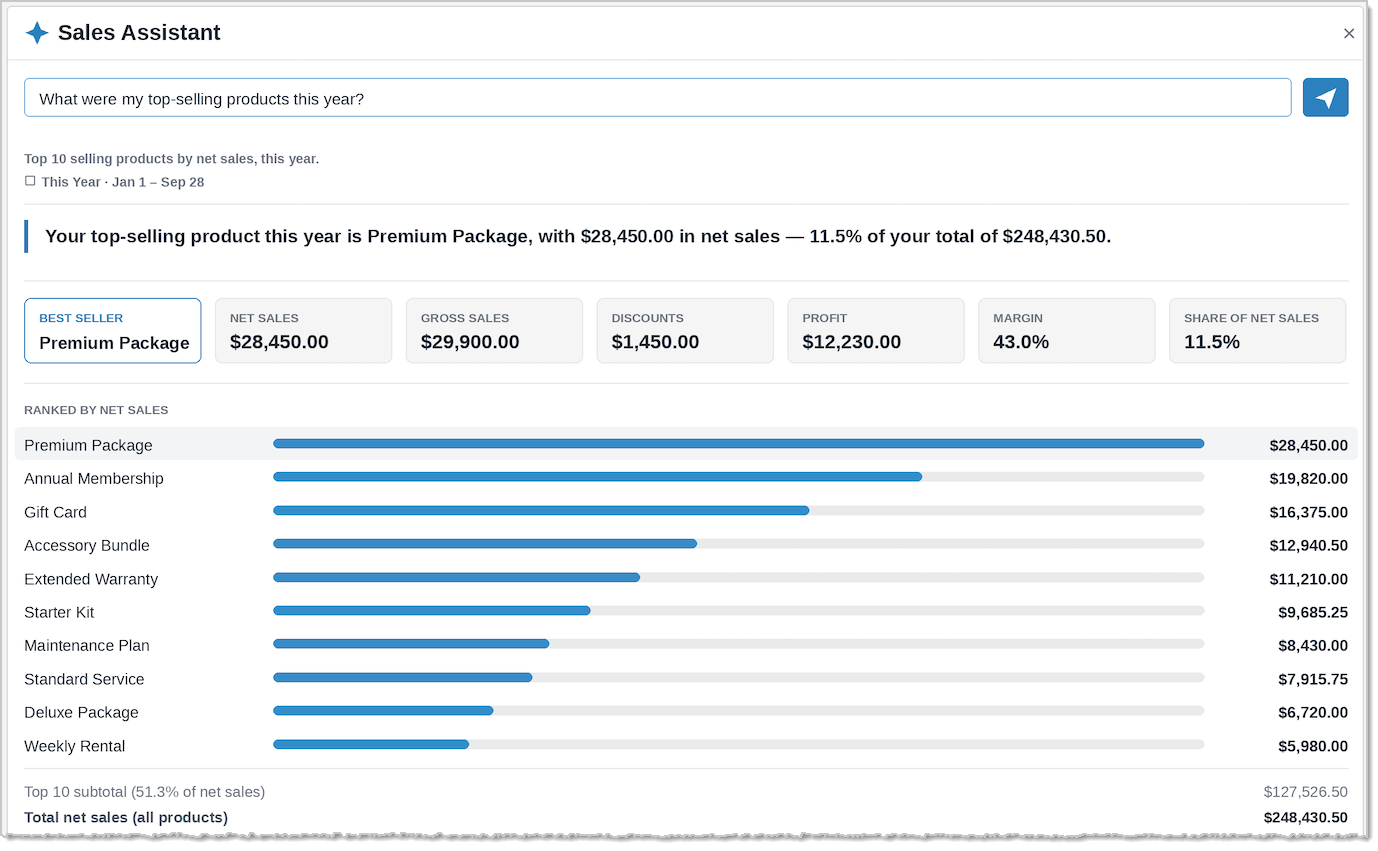Click the Sales Assistant sparkle icon
The height and width of the screenshot is (851, 1378).
[x=37, y=33]
